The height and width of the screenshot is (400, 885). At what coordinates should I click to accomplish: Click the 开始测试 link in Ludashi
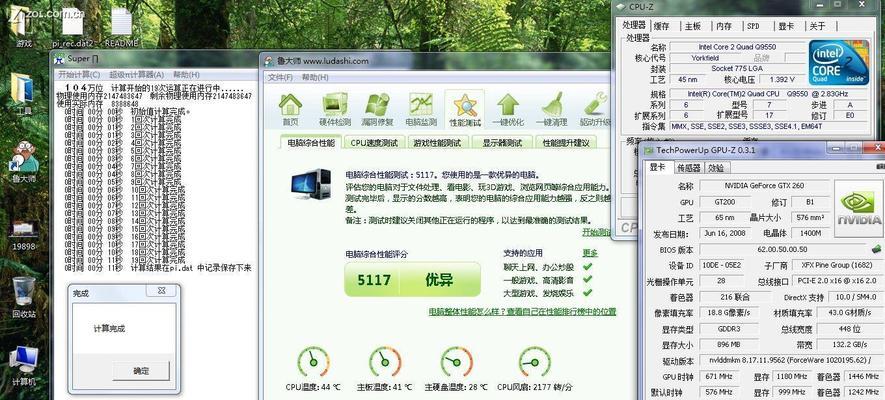(597, 232)
